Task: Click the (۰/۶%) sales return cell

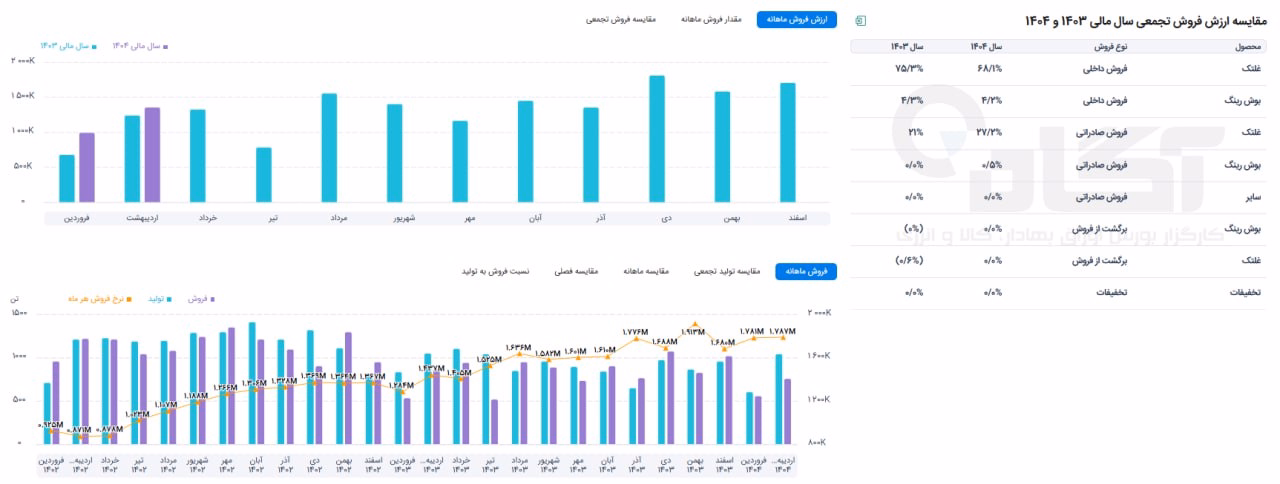Action: [x=909, y=260]
